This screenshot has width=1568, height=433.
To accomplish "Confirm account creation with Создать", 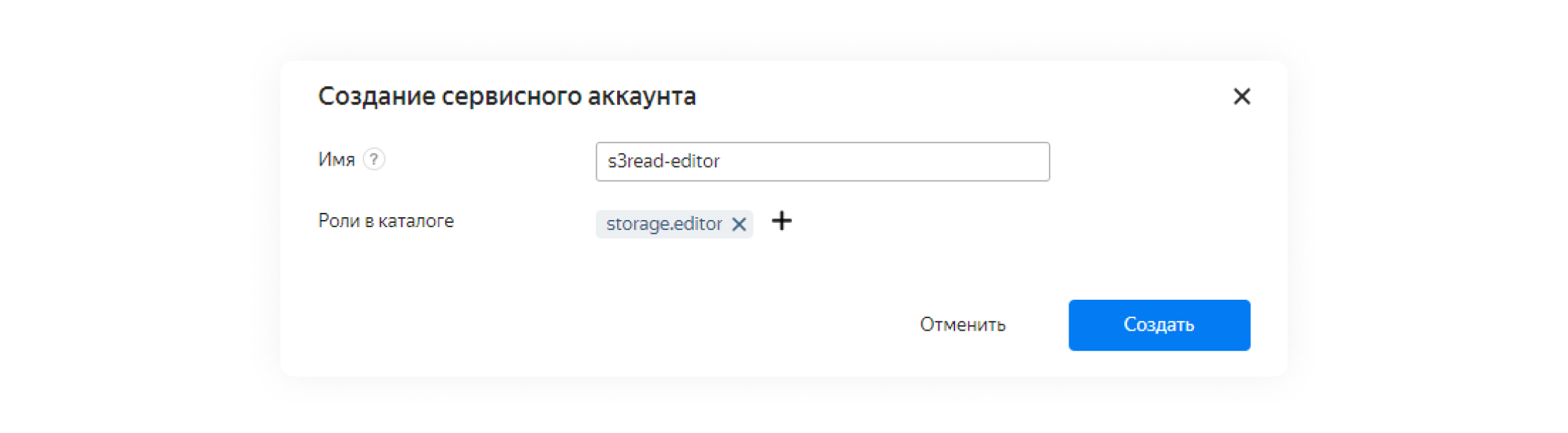I will pyautogui.click(x=1159, y=324).
